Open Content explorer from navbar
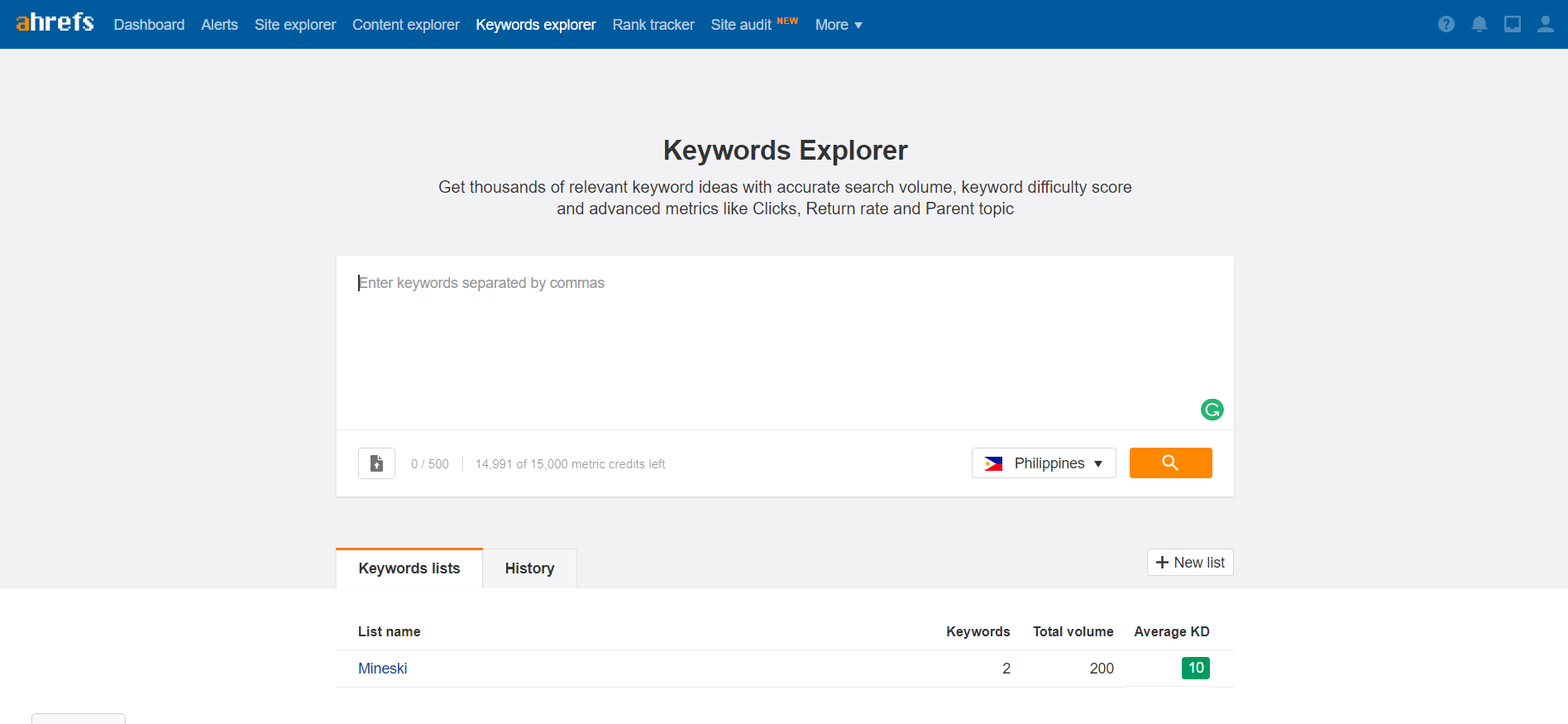This screenshot has height=724, width=1568. click(405, 25)
